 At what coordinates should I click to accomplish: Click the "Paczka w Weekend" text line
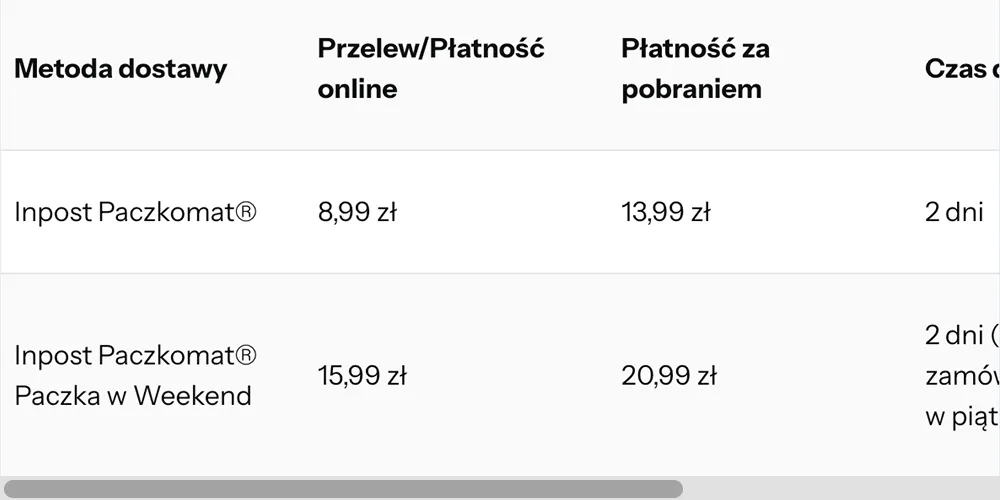pos(132,396)
